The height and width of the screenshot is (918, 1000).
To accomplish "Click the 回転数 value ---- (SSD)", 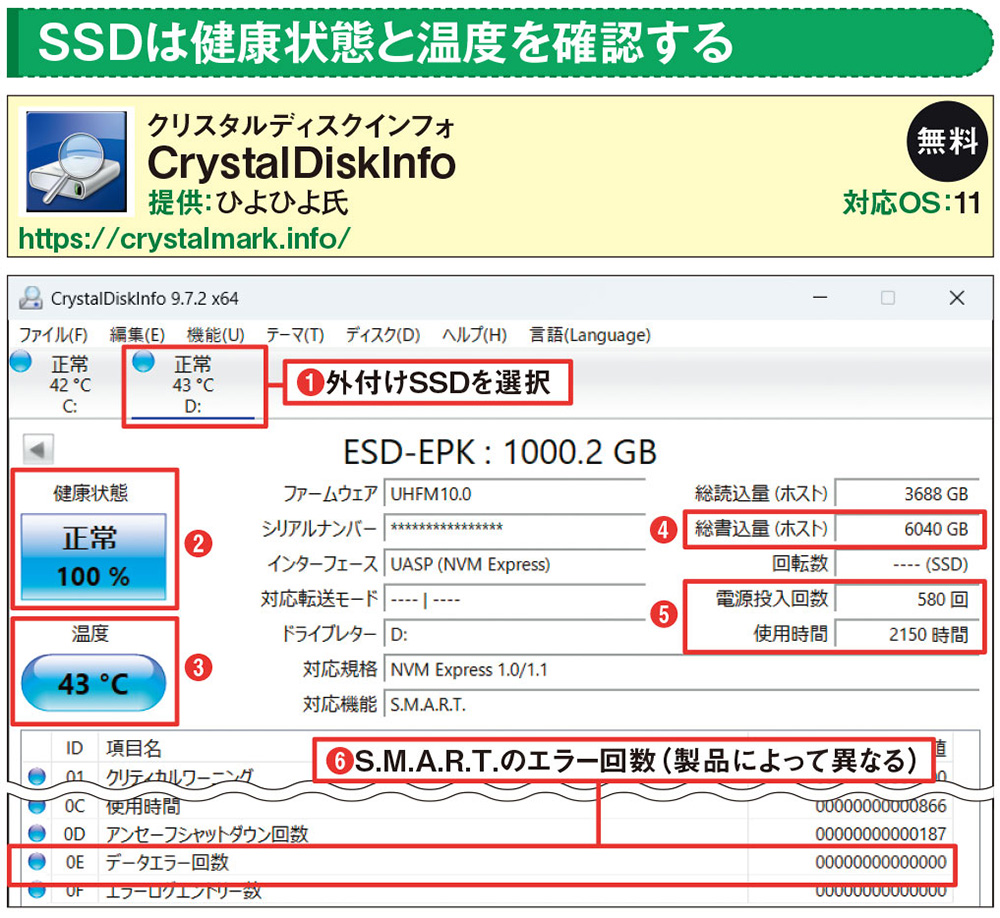I will tap(907, 564).
